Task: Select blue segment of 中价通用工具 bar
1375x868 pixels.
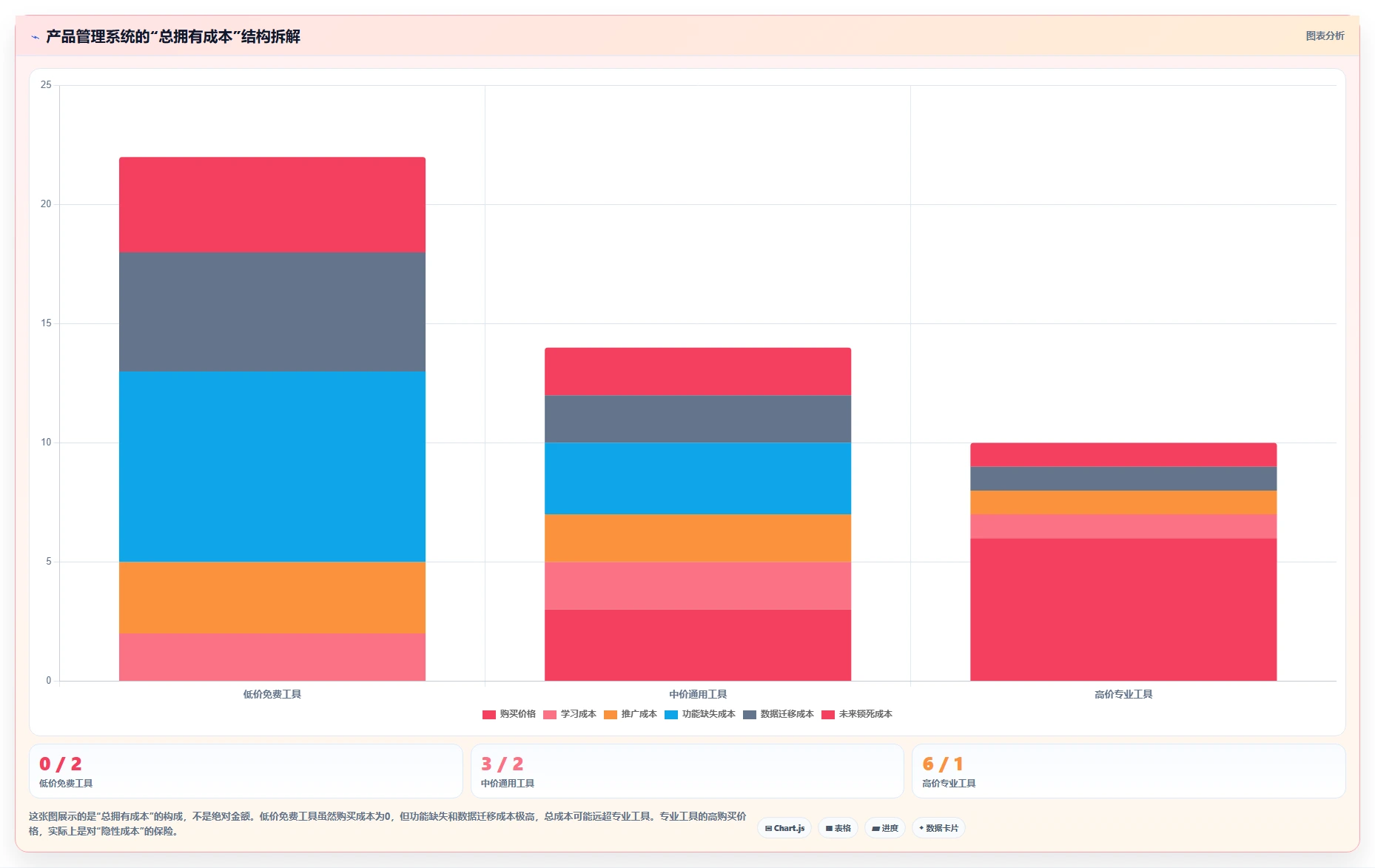Action: click(x=698, y=478)
